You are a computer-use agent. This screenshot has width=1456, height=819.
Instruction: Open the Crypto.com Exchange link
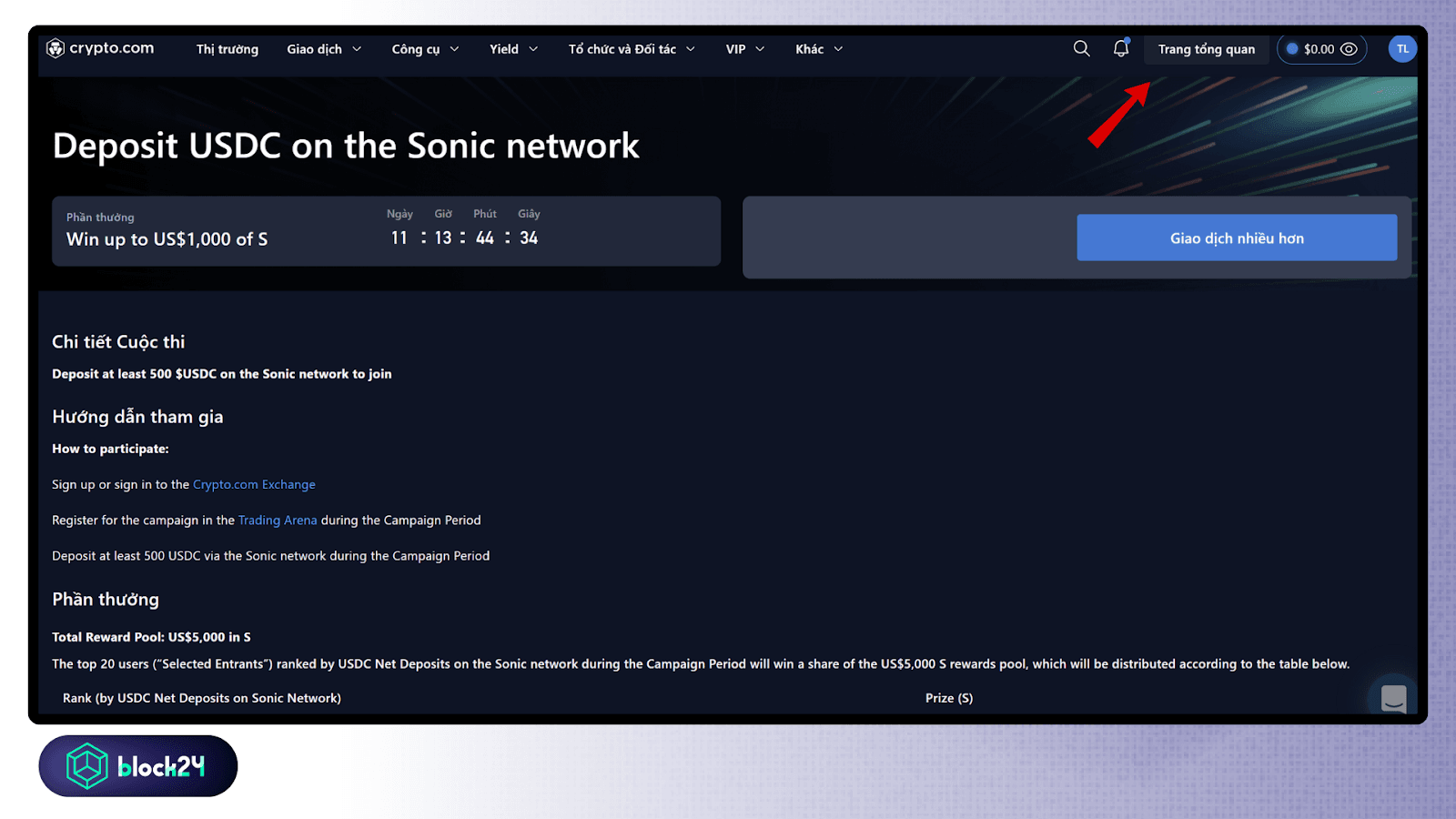tap(254, 484)
